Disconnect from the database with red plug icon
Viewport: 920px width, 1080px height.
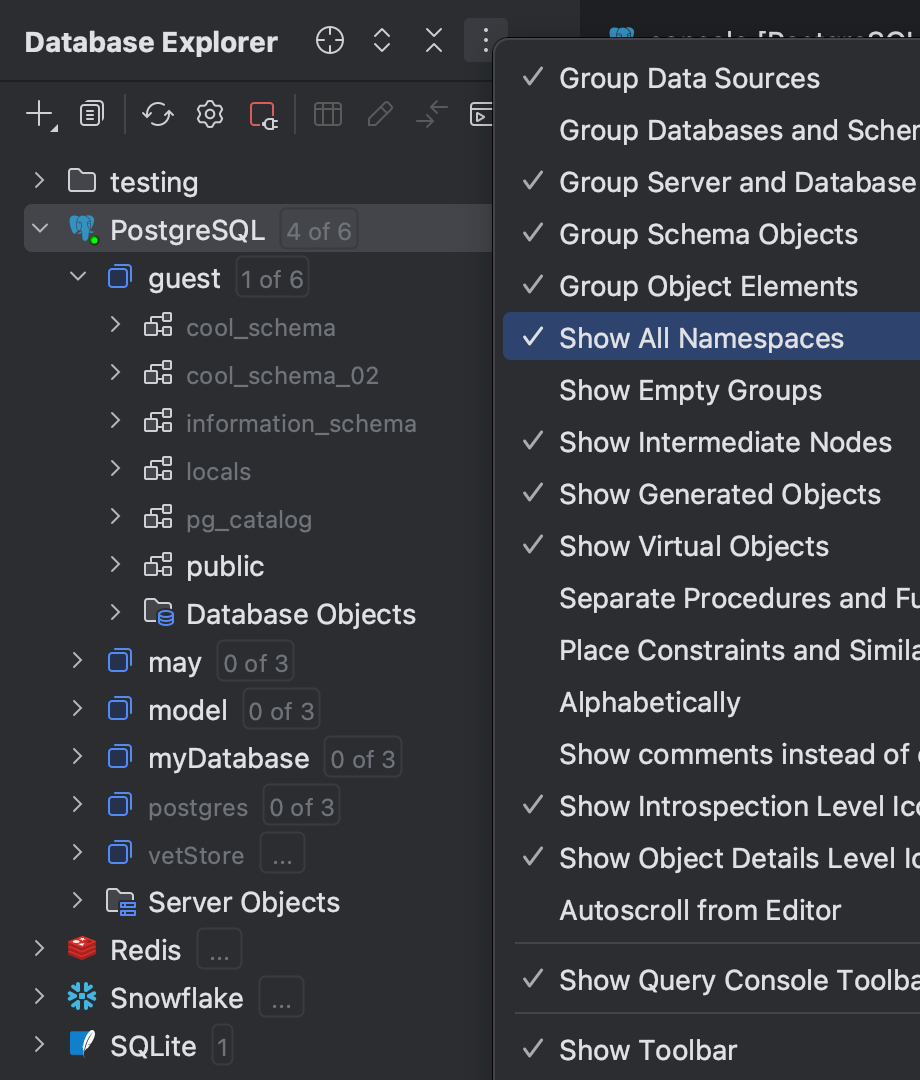pos(261,113)
